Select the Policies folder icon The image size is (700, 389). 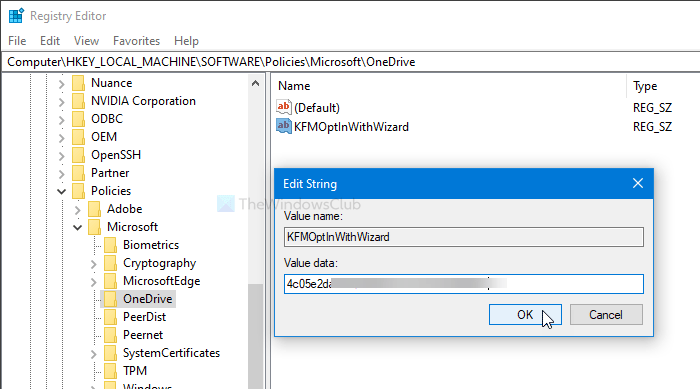78,191
